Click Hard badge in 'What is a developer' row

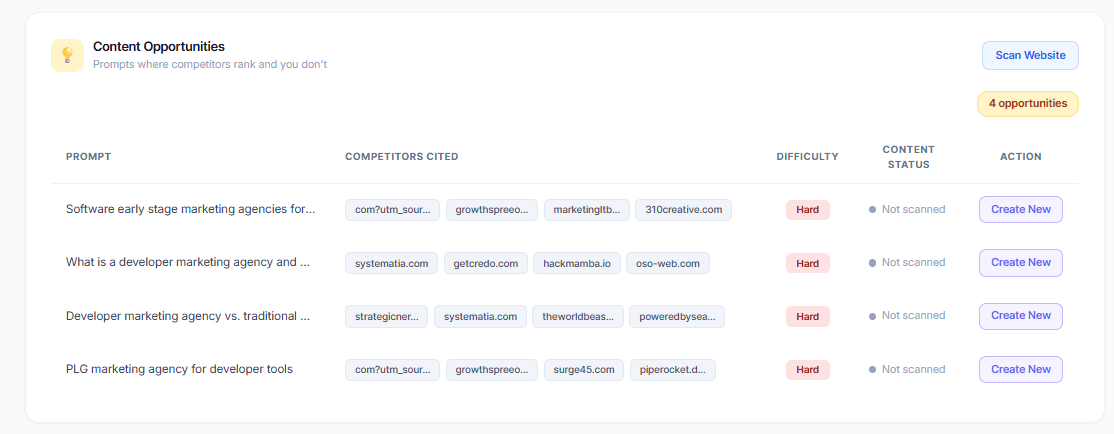pos(807,264)
